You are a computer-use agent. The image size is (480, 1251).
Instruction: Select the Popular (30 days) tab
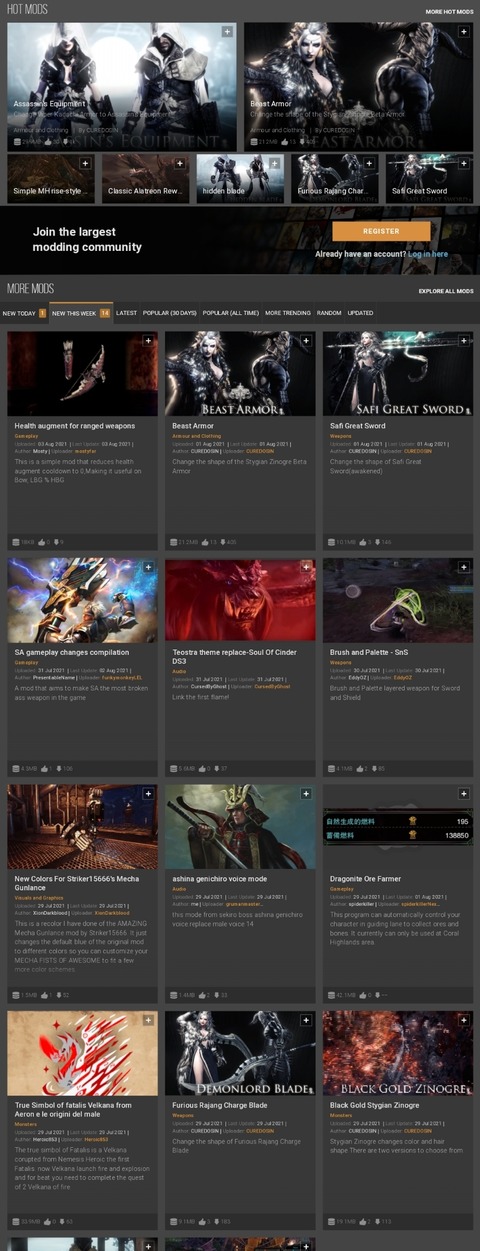tap(170, 313)
